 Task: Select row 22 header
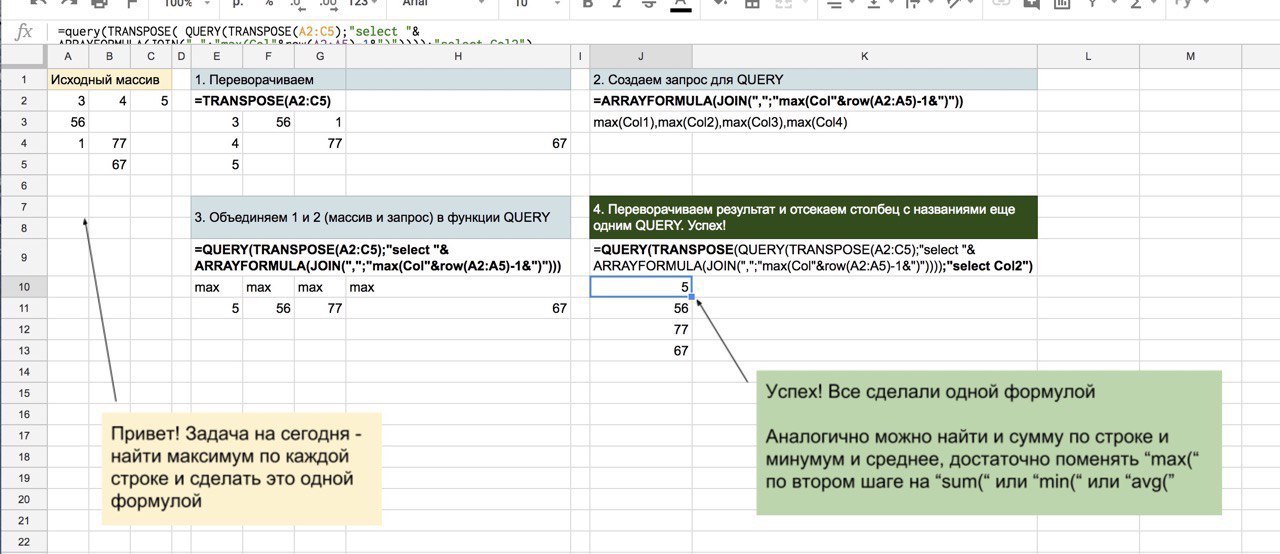(x=23, y=541)
